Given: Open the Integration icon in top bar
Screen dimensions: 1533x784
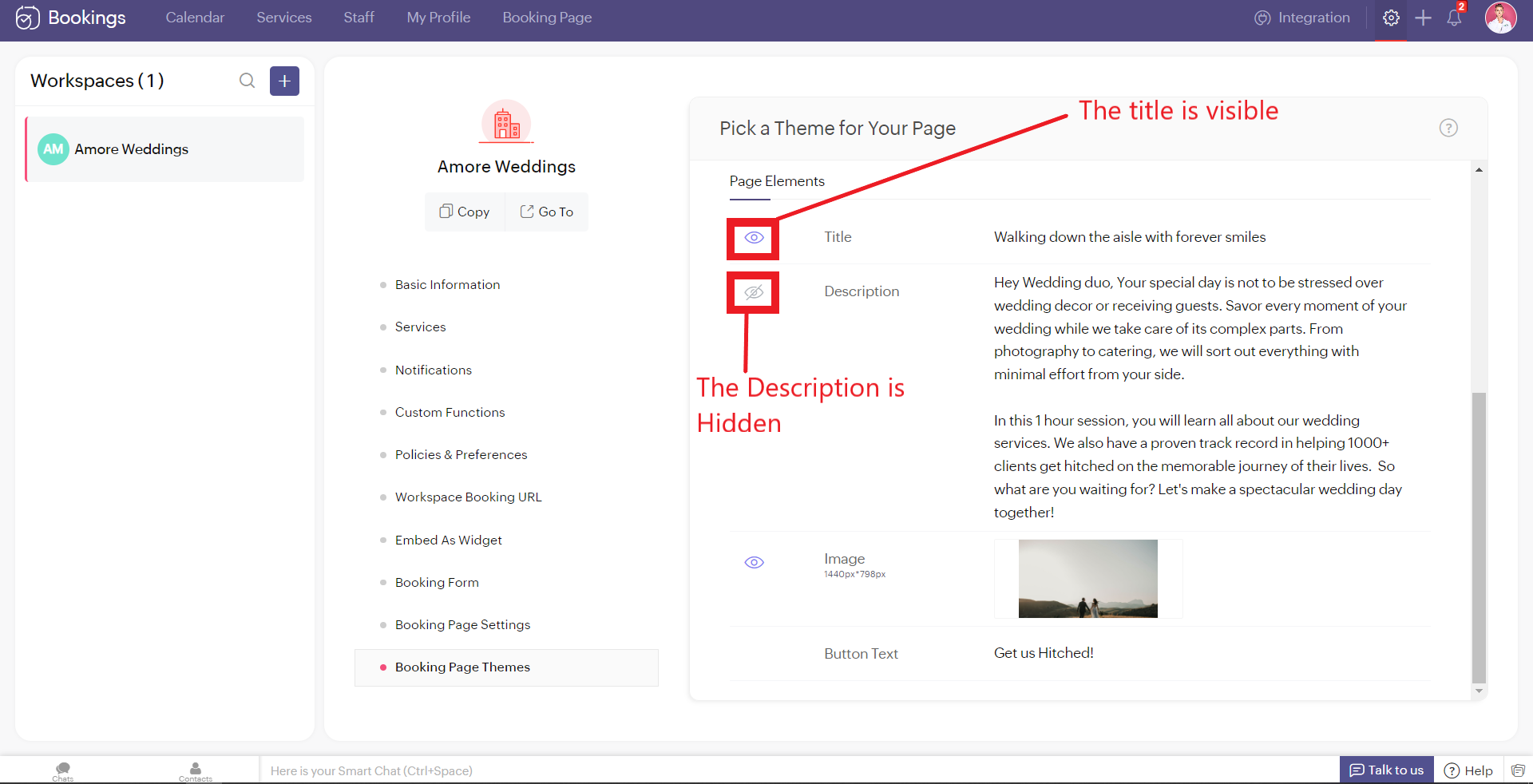Looking at the screenshot, I should [1262, 18].
